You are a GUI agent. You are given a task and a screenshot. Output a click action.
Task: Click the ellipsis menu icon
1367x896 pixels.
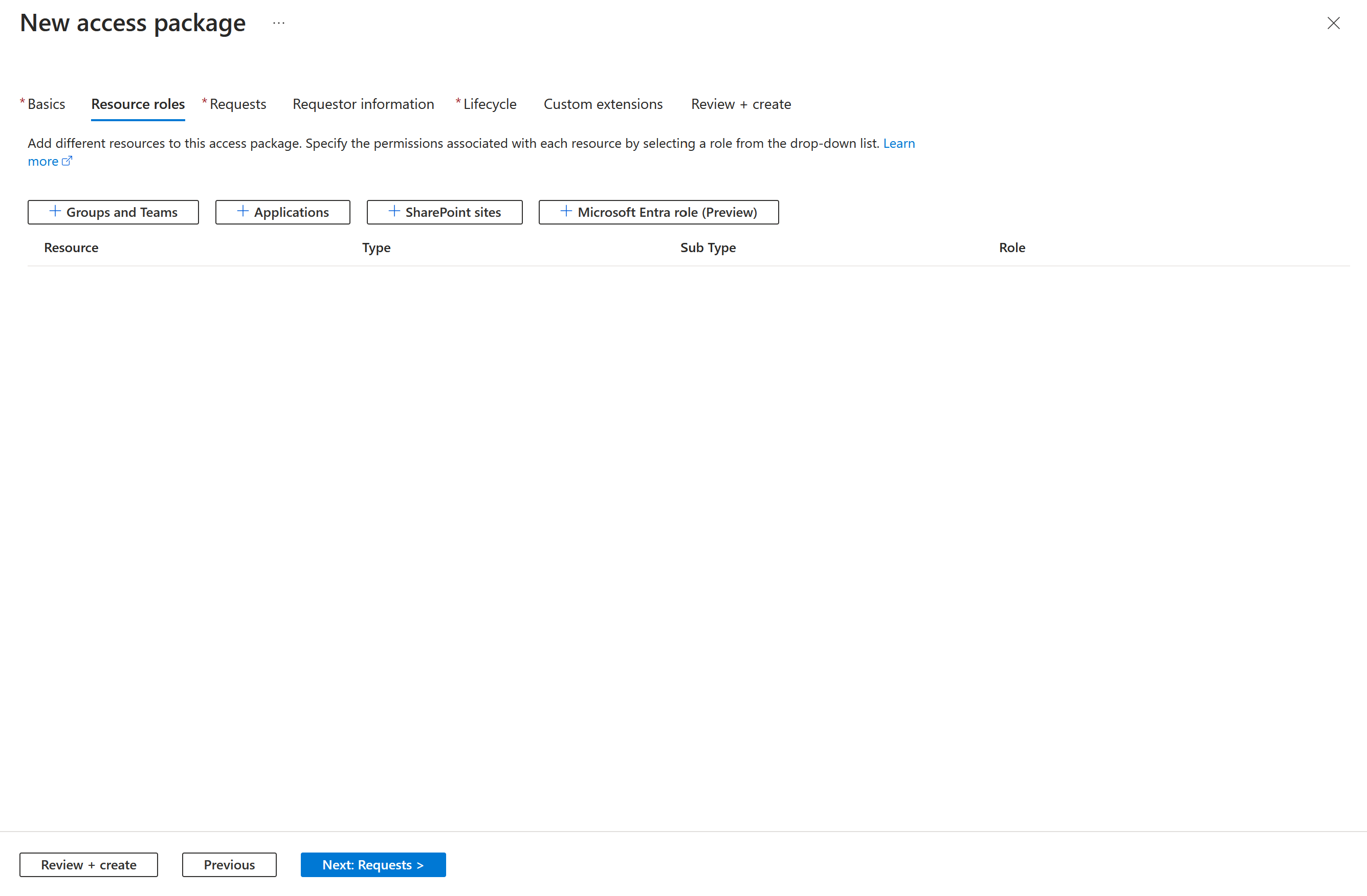279,23
